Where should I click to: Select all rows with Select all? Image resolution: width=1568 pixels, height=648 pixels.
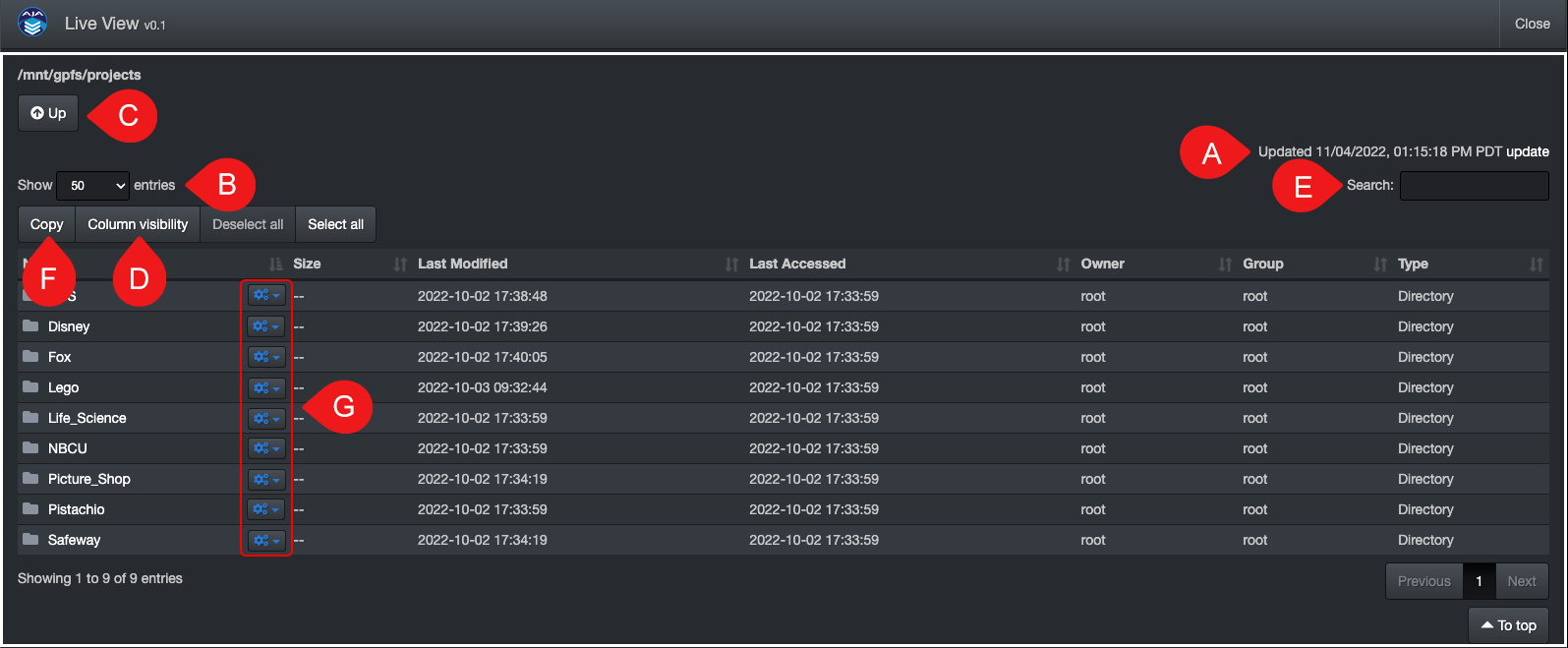point(335,224)
